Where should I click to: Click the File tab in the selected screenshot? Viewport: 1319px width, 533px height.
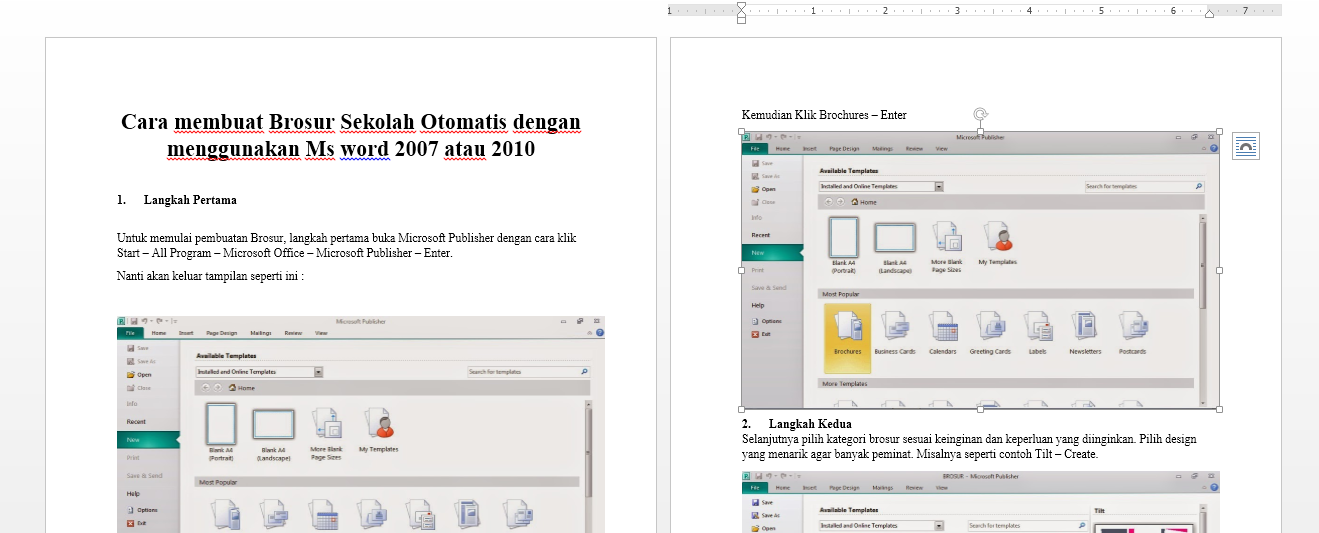[754, 148]
